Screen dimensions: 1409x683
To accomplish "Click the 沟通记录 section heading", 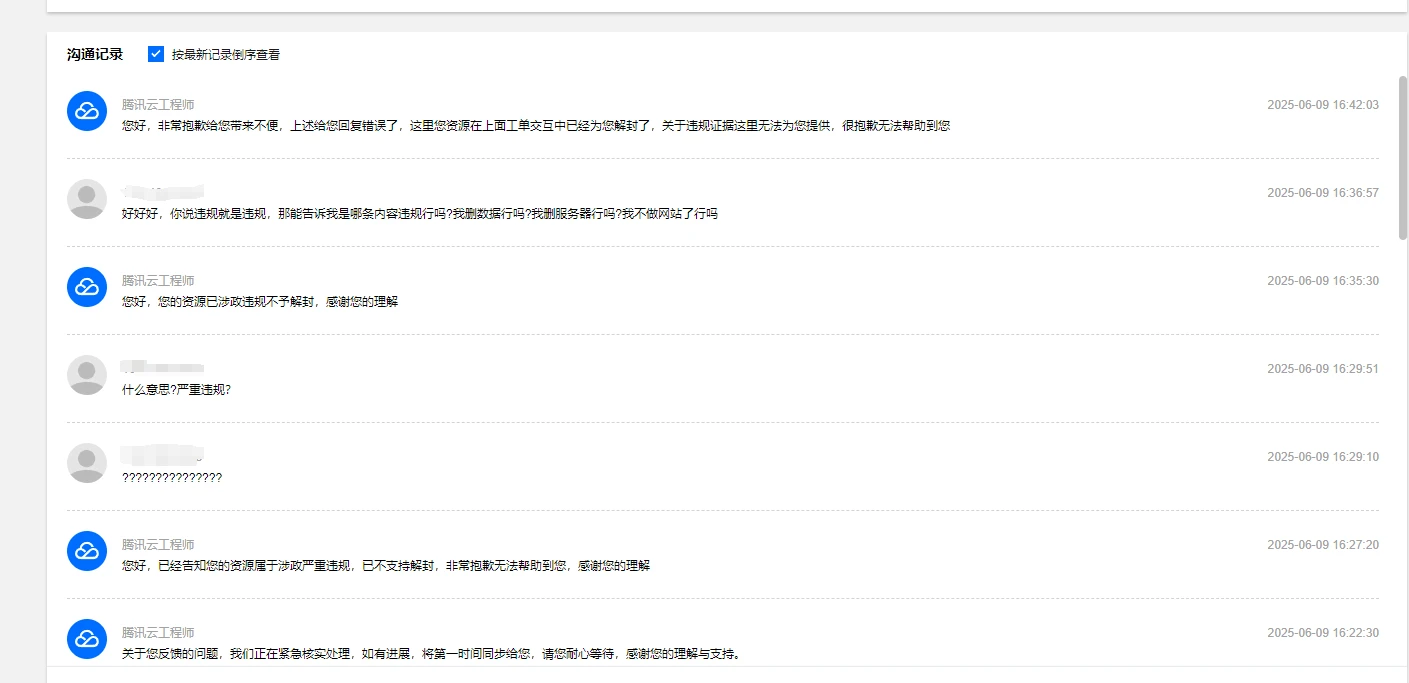I will [x=95, y=54].
